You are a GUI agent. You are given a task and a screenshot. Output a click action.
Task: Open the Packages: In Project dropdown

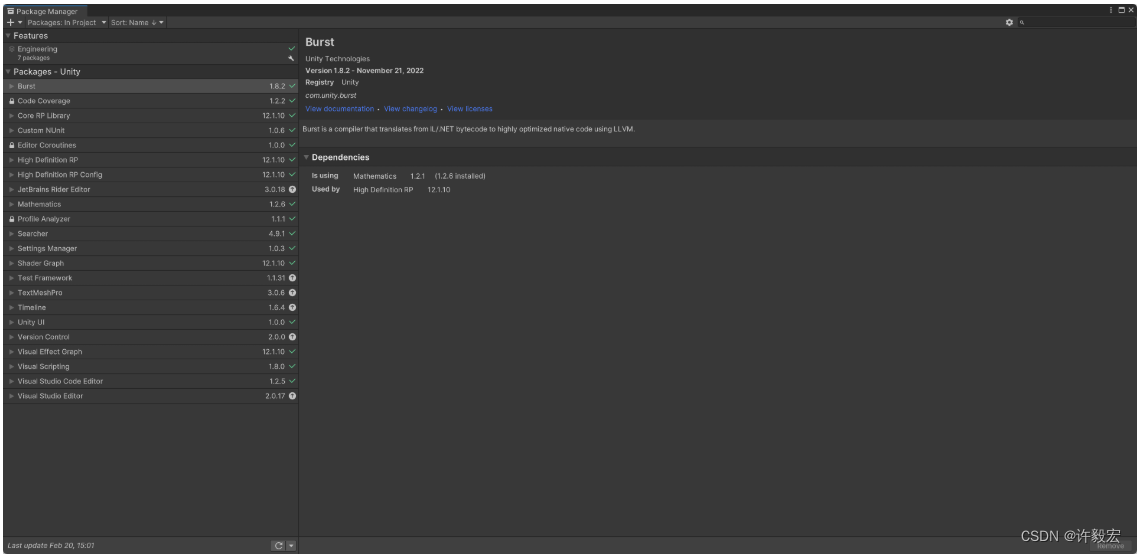(67, 22)
